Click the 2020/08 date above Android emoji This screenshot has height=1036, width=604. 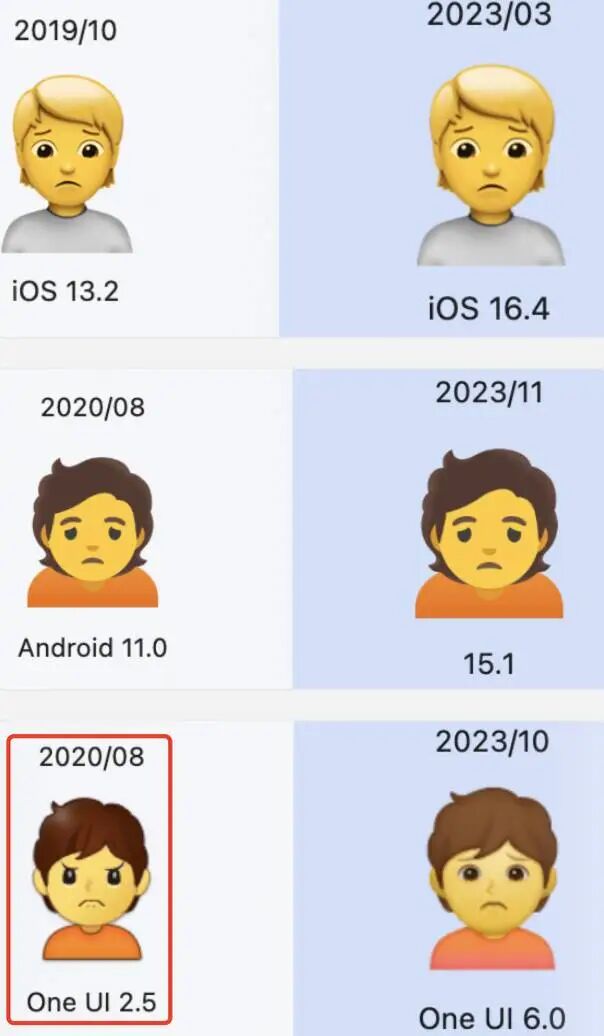click(93, 407)
